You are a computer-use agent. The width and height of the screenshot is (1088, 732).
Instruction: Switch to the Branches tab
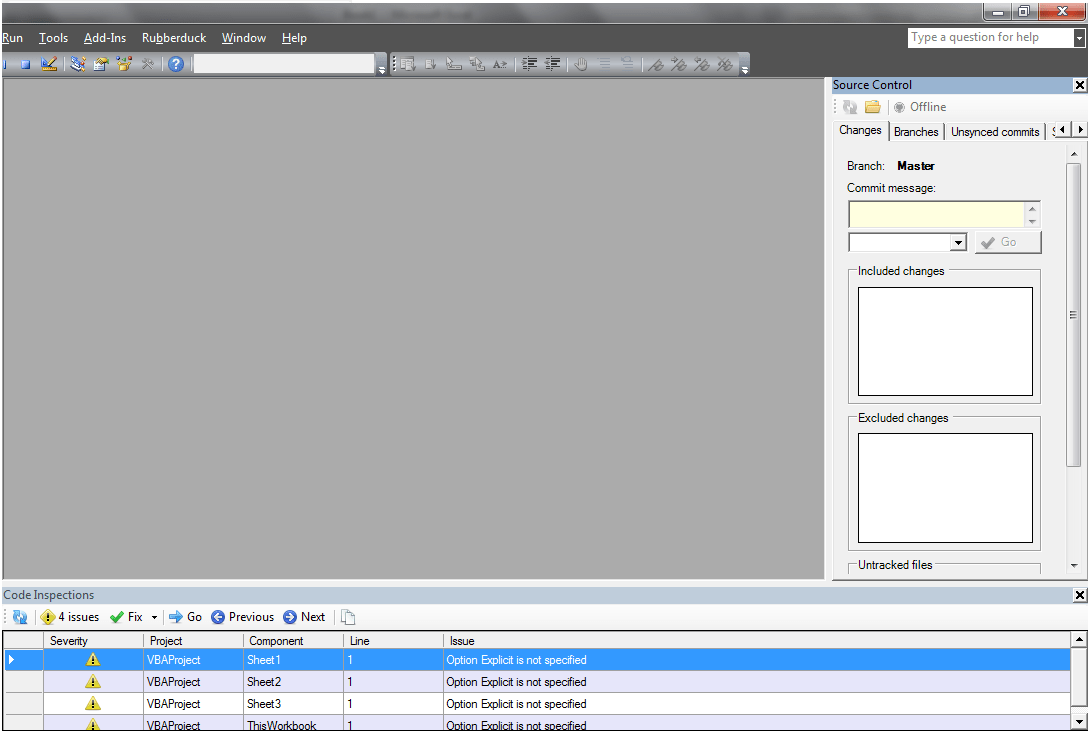[916, 131]
